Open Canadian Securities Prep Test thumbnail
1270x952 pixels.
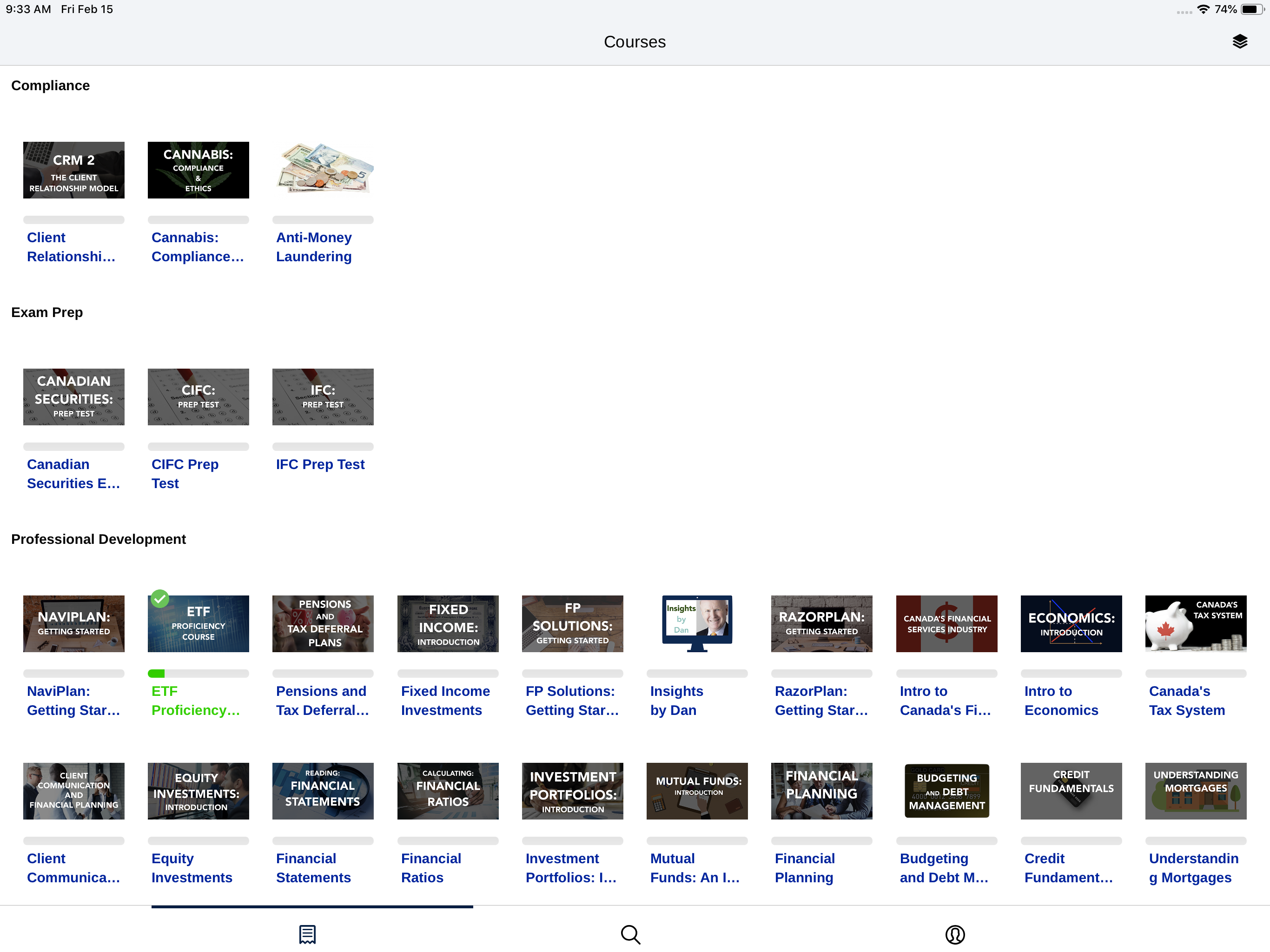tap(73, 397)
